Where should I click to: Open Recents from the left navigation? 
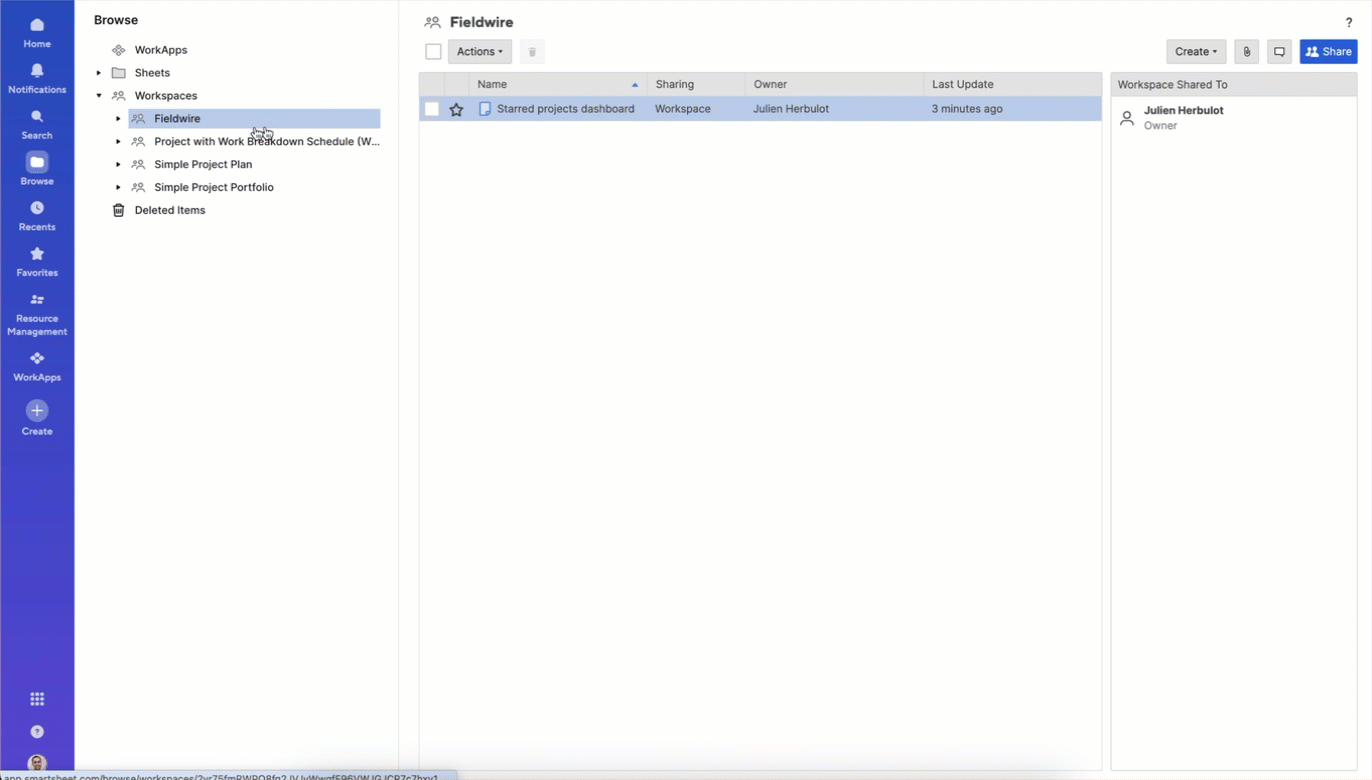click(x=37, y=214)
